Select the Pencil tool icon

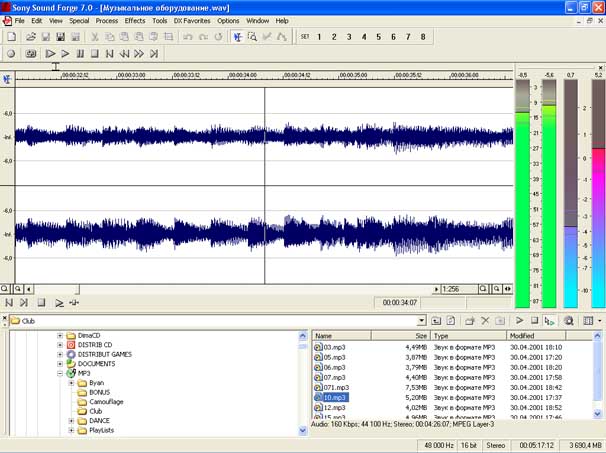click(267, 37)
